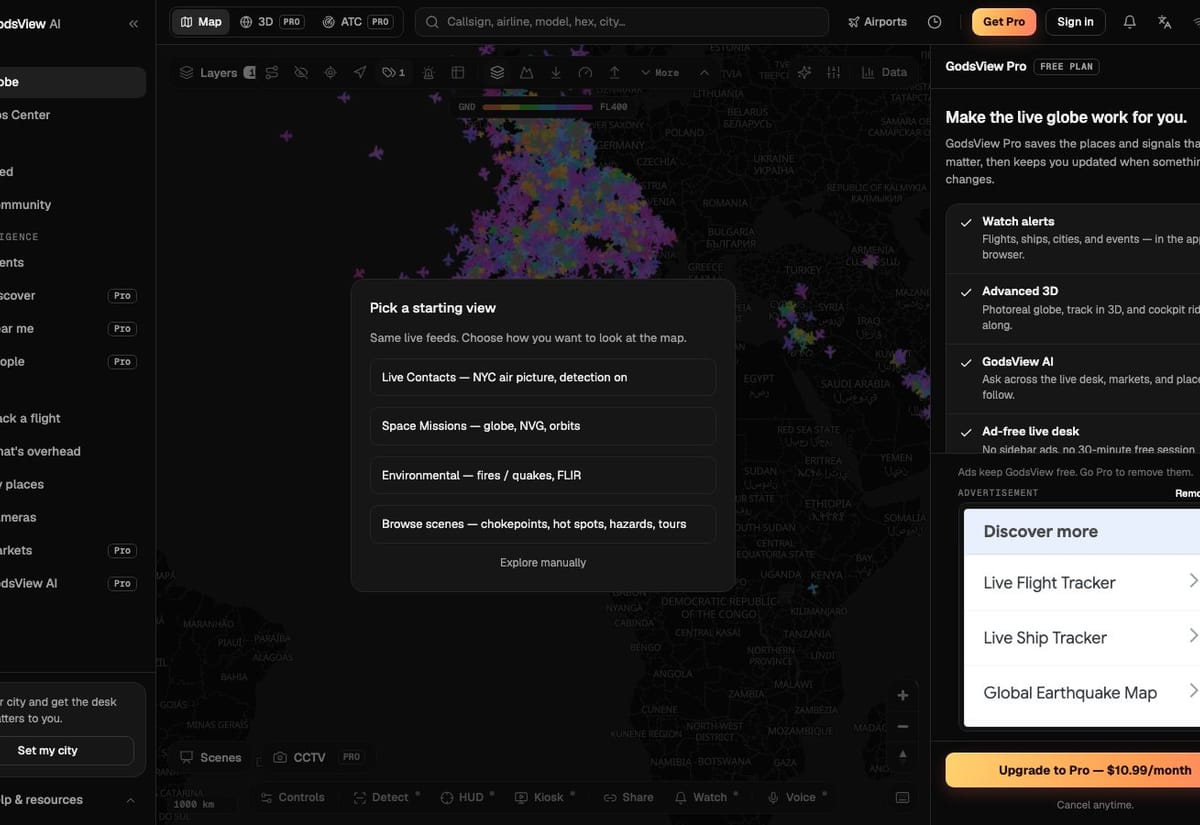Viewport: 1200px width, 825px height.
Task: Switch to the Map view tab
Action: [201, 22]
